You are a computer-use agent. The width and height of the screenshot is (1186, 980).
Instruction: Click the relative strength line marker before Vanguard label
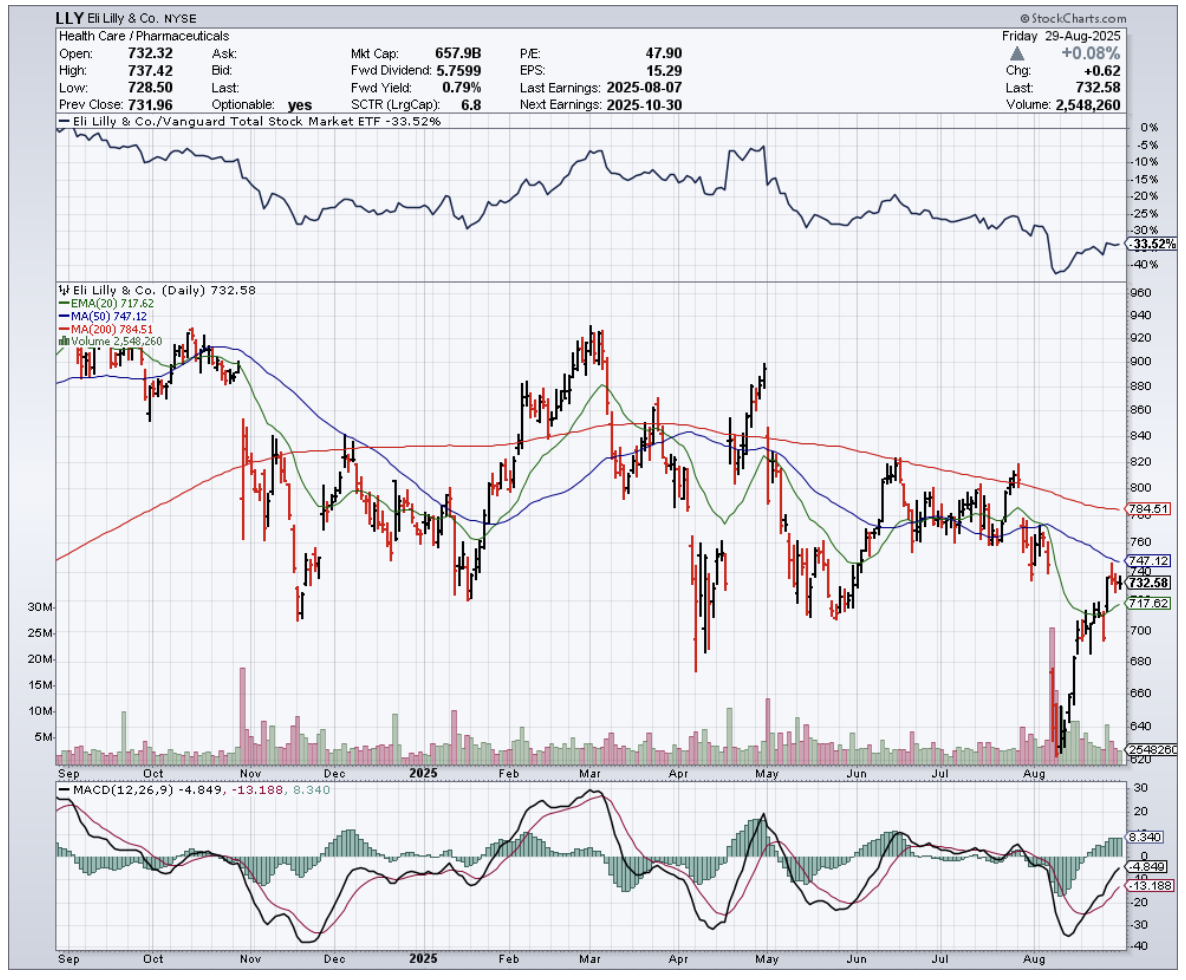pos(64,121)
